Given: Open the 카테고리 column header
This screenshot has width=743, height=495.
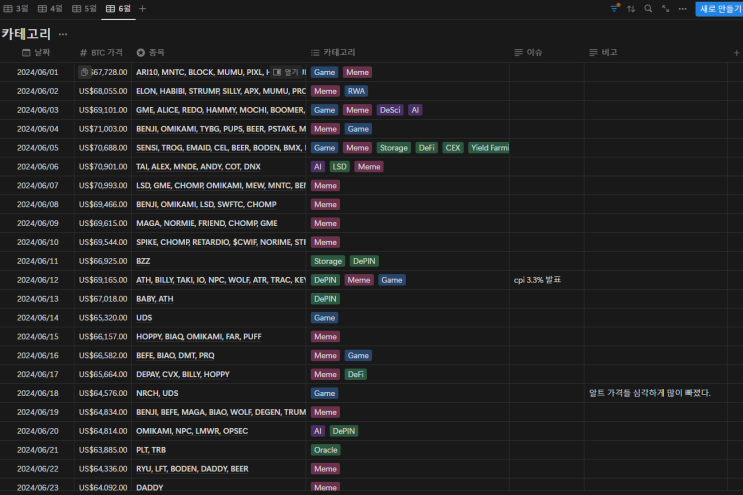Looking at the screenshot, I should 333,53.
